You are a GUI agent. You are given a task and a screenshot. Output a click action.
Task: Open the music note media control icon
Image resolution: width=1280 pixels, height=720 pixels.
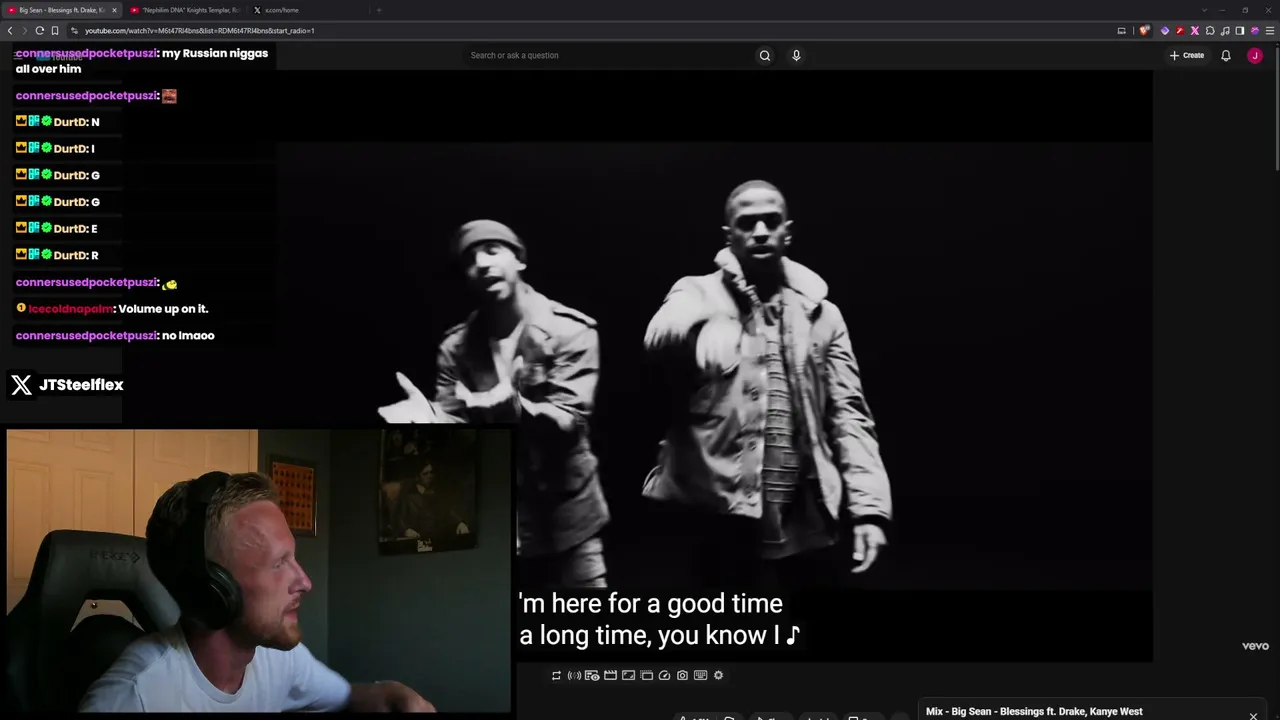click(1225, 31)
